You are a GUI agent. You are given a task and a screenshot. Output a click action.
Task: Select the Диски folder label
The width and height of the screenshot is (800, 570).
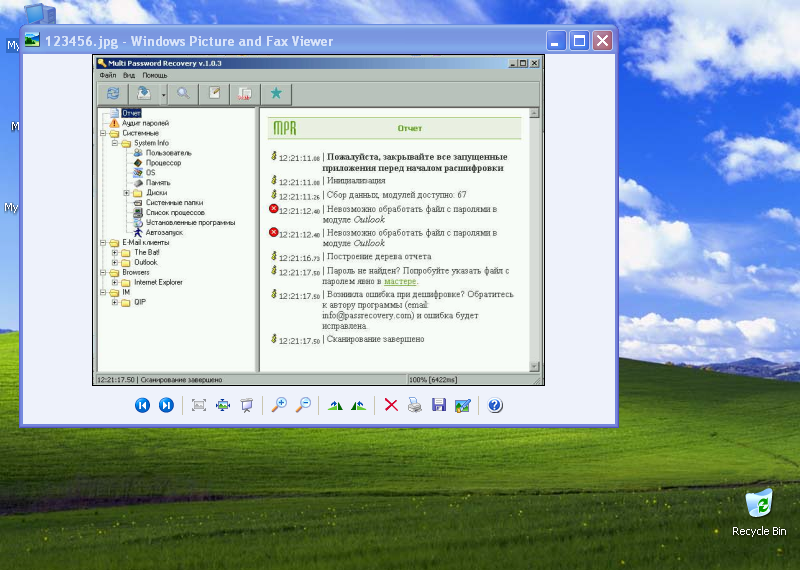click(x=157, y=193)
